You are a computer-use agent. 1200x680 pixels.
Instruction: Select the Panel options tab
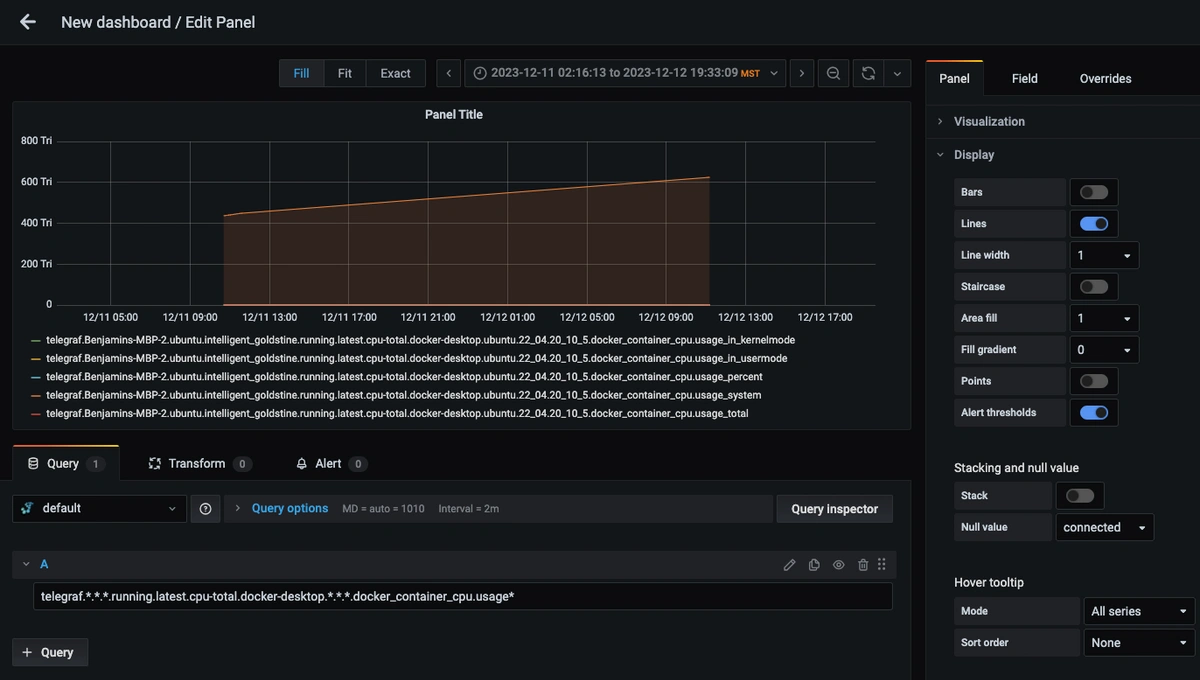pos(954,78)
